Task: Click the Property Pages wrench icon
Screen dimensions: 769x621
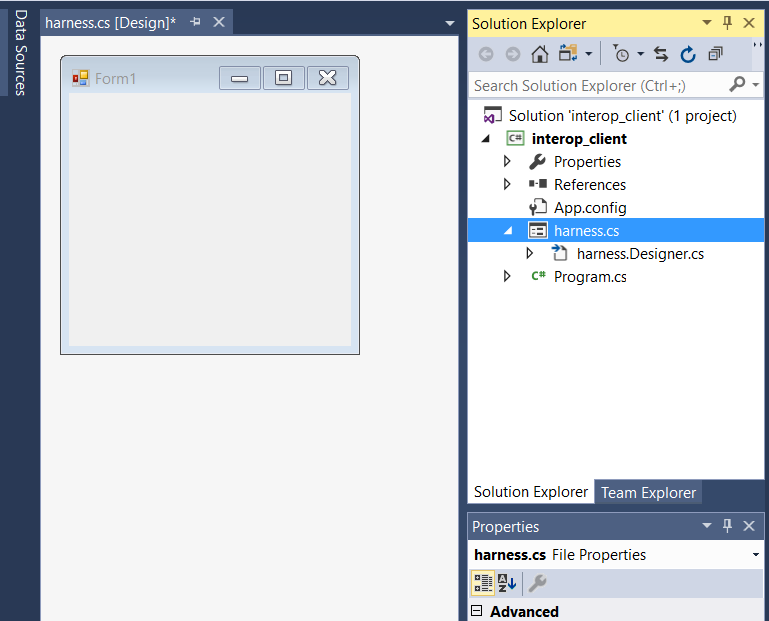Action: coord(538,583)
